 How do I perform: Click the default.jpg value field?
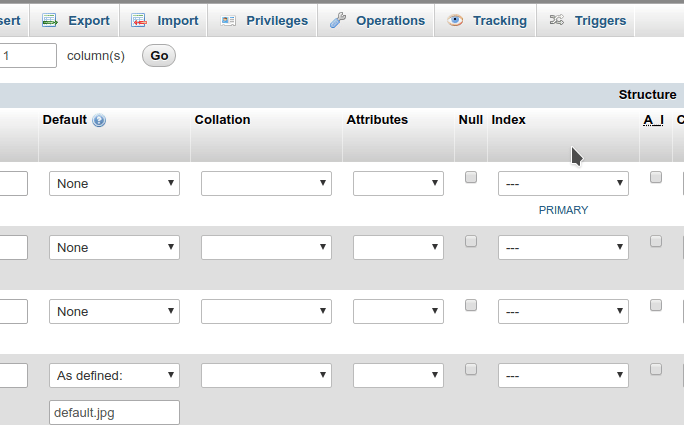(x=114, y=412)
